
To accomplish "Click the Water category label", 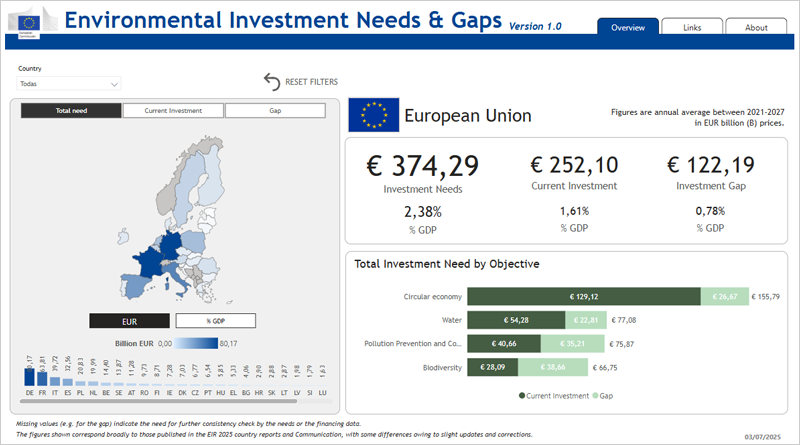I will click(452, 320).
